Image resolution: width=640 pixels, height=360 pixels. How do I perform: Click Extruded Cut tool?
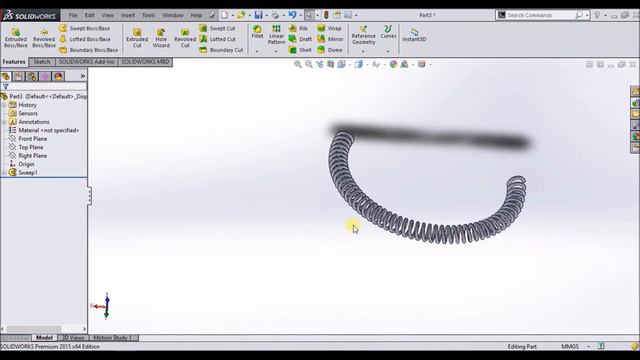(137, 38)
